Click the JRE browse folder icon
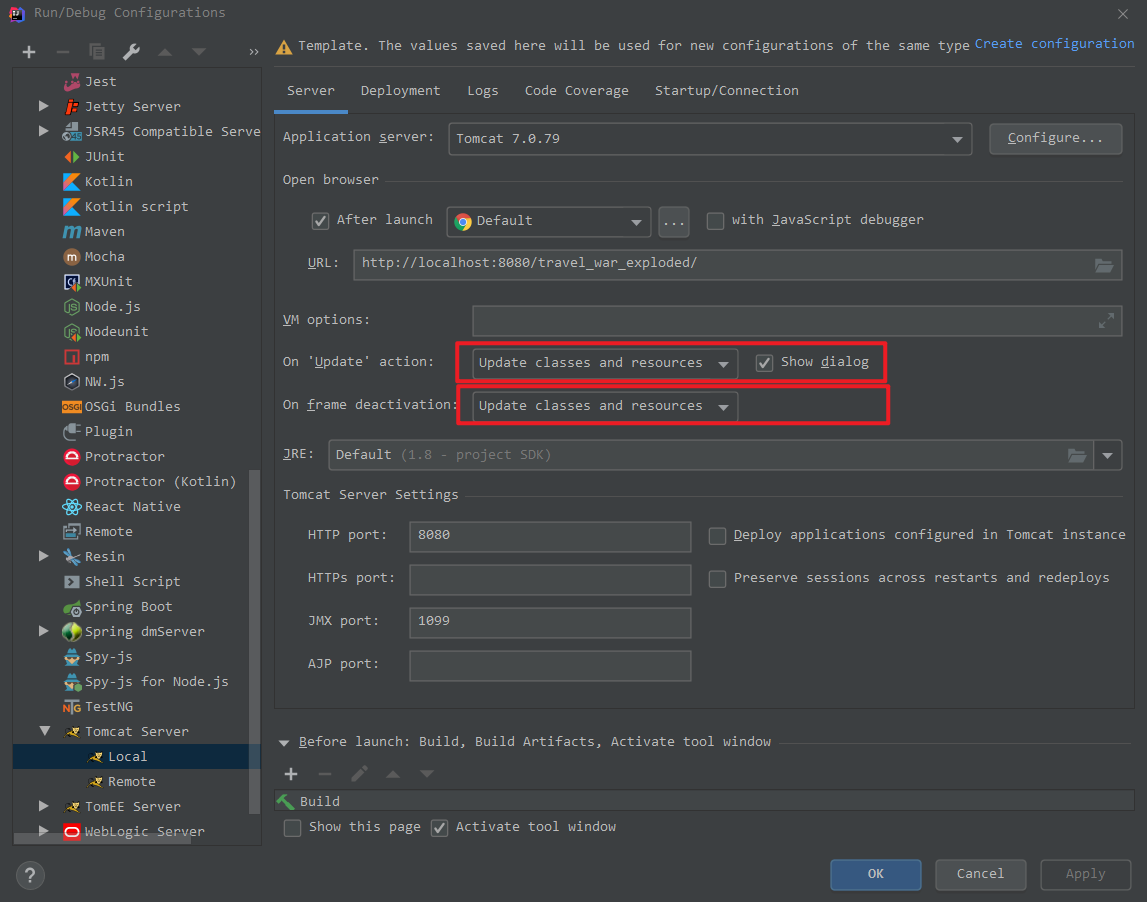1147x902 pixels. [x=1077, y=456]
